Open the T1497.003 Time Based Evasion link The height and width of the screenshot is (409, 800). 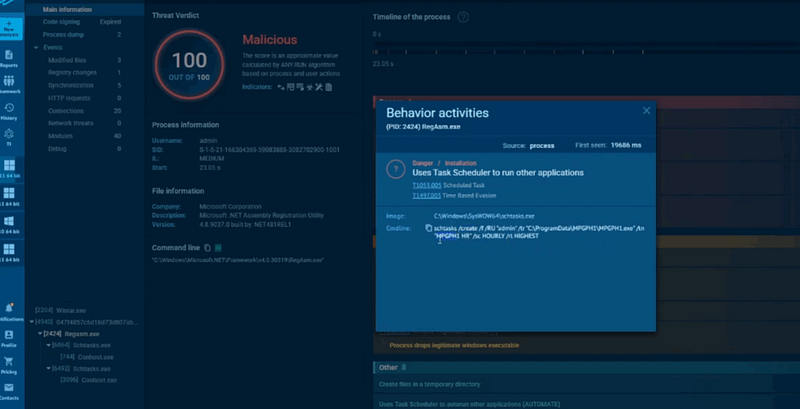(x=427, y=195)
